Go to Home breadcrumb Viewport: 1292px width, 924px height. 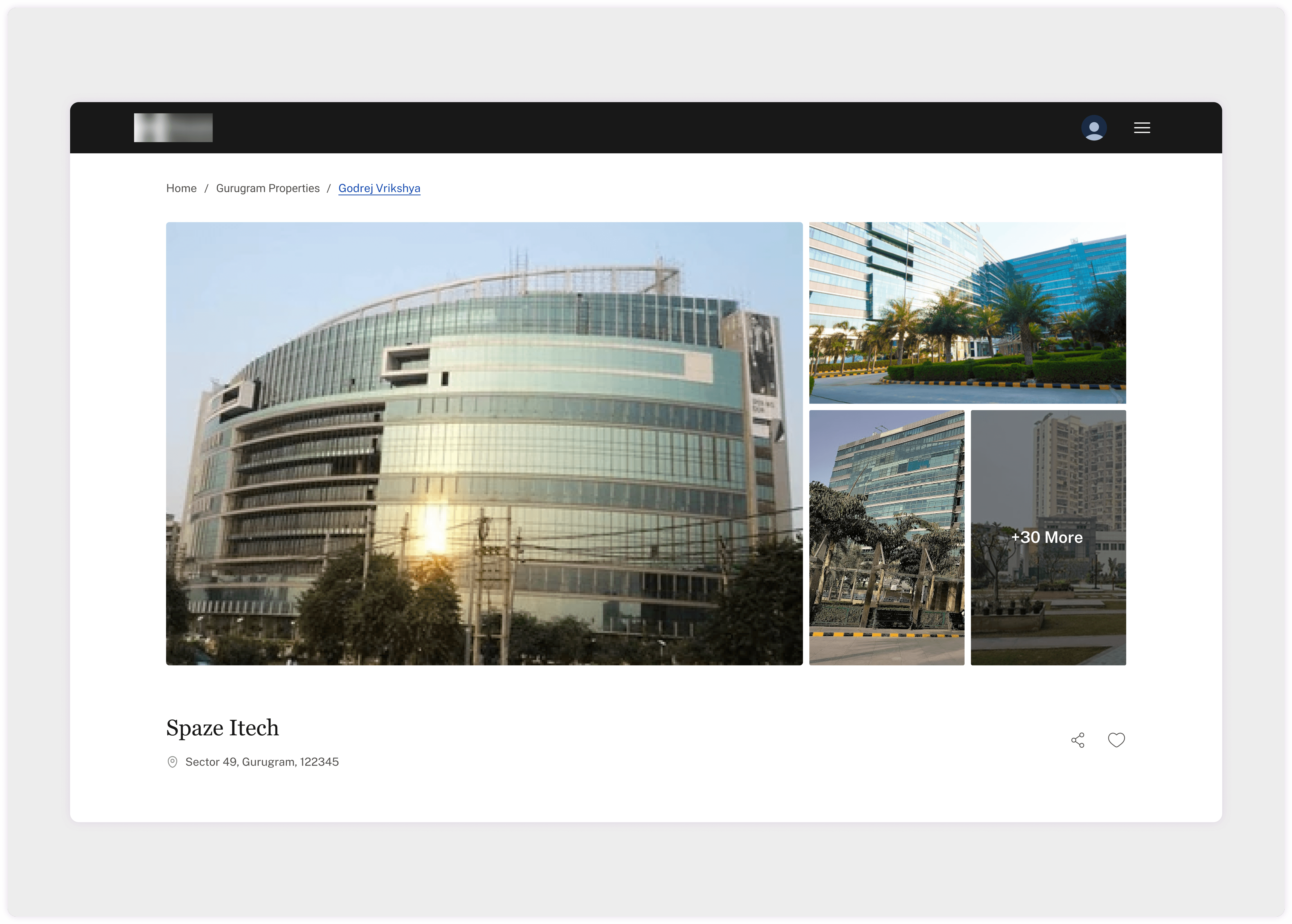point(182,188)
